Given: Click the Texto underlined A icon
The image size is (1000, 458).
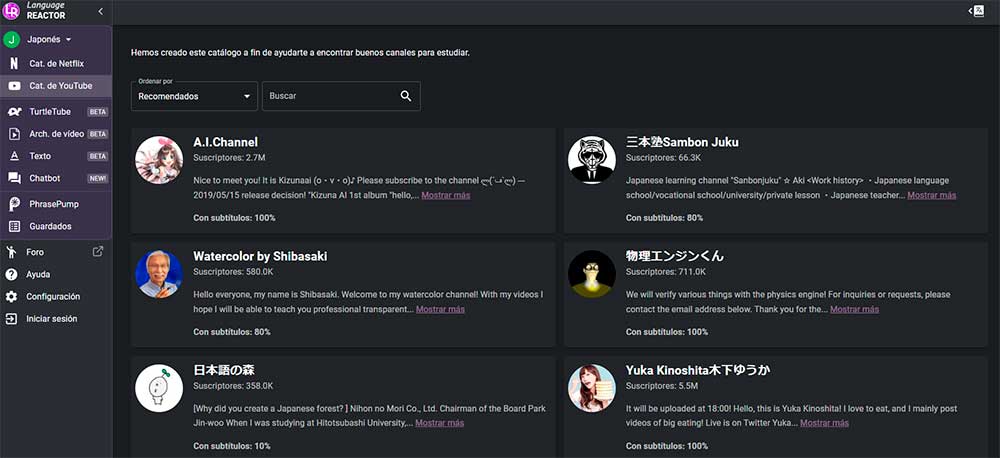Looking at the screenshot, I should point(14,156).
